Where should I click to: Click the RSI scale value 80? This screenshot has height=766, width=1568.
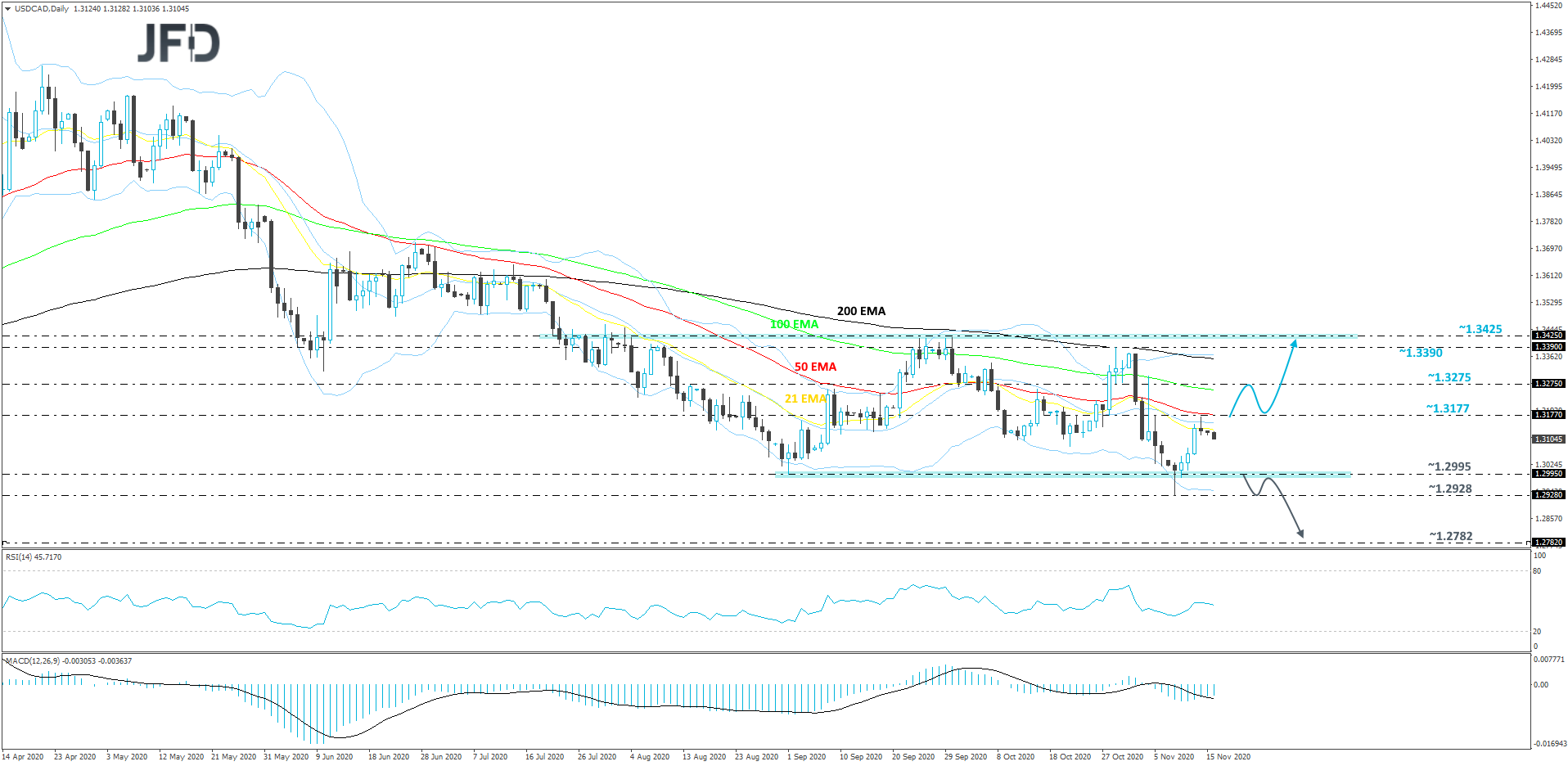click(x=1537, y=571)
